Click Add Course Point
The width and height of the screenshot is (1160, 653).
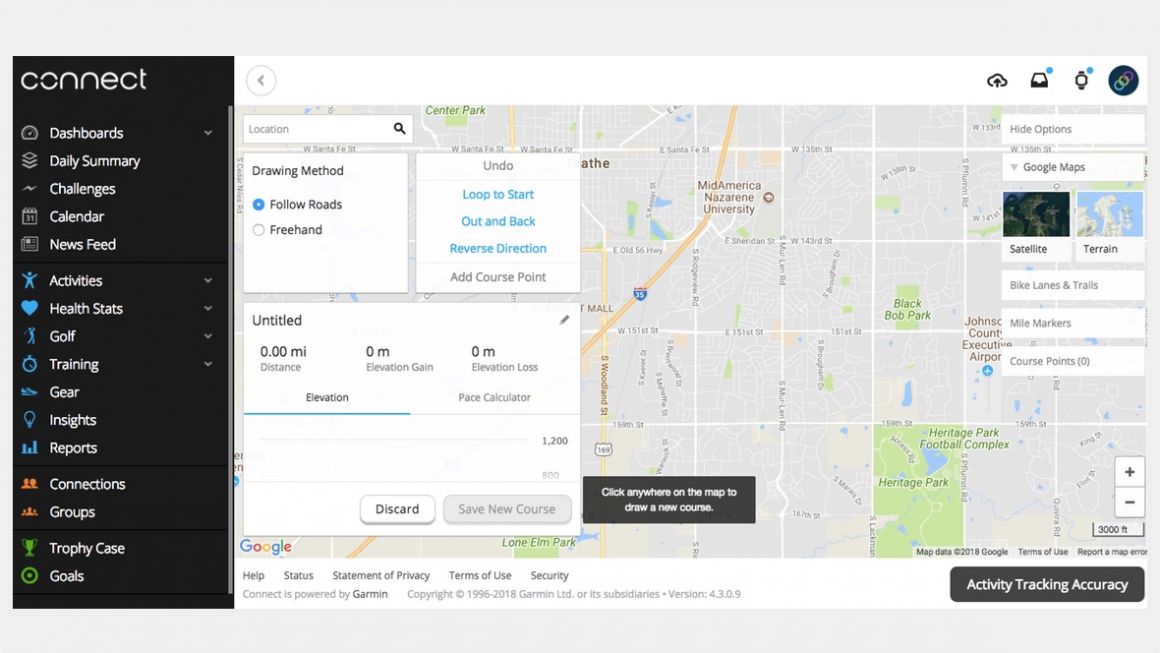pos(498,277)
